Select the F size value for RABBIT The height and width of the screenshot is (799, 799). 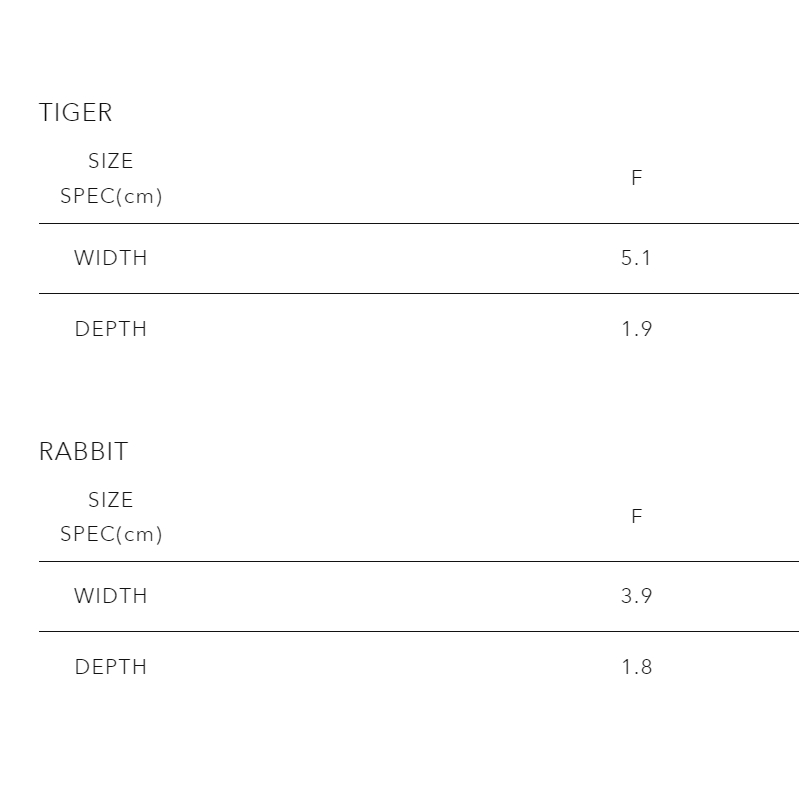(636, 517)
